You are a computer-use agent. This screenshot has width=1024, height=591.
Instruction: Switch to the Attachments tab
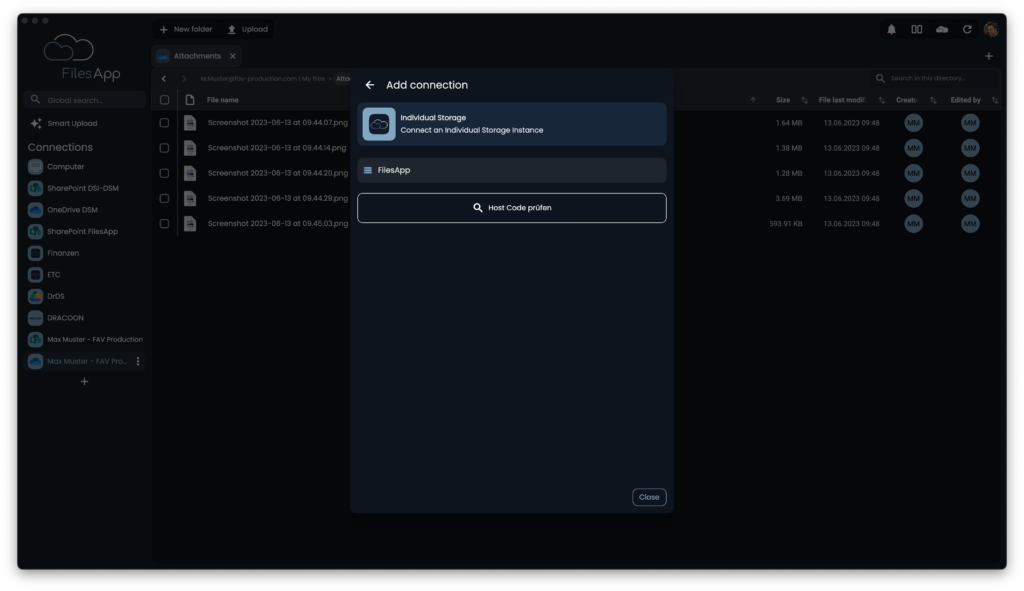pos(197,56)
